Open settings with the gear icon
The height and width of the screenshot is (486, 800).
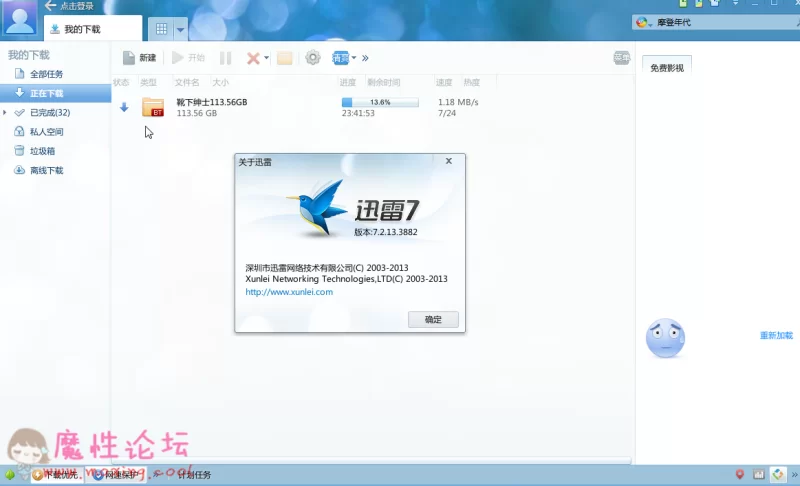coord(313,58)
